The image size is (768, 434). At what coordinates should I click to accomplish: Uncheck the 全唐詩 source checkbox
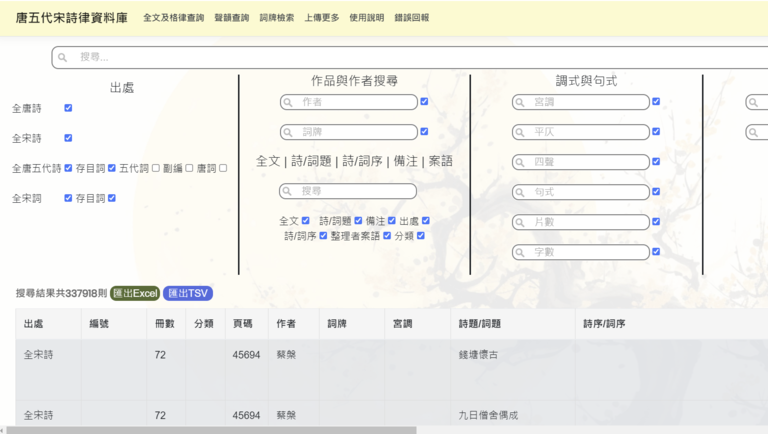(x=68, y=108)
